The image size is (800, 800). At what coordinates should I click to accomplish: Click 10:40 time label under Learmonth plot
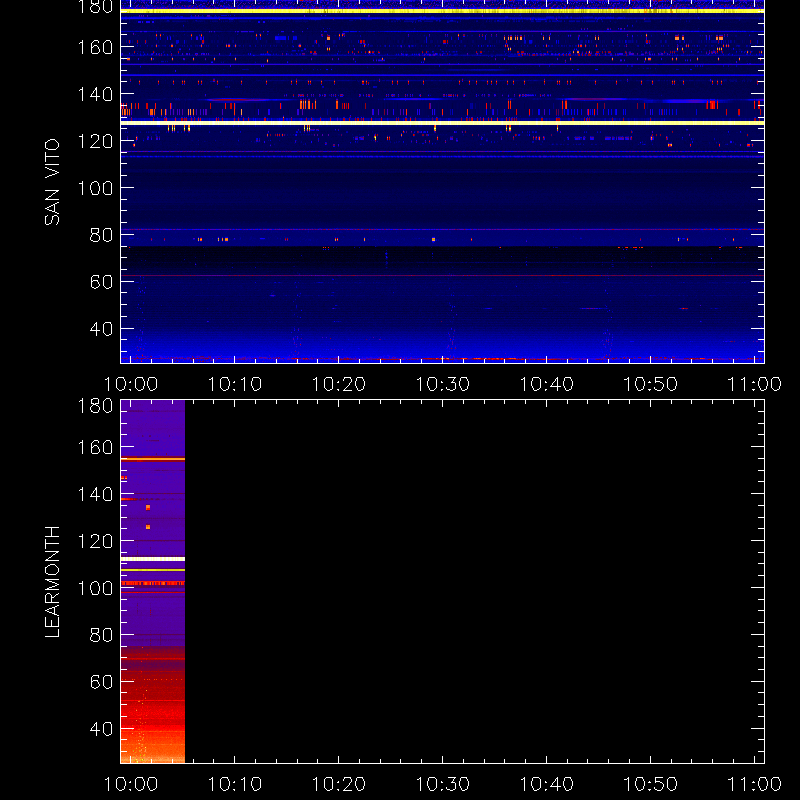(547, 784)
